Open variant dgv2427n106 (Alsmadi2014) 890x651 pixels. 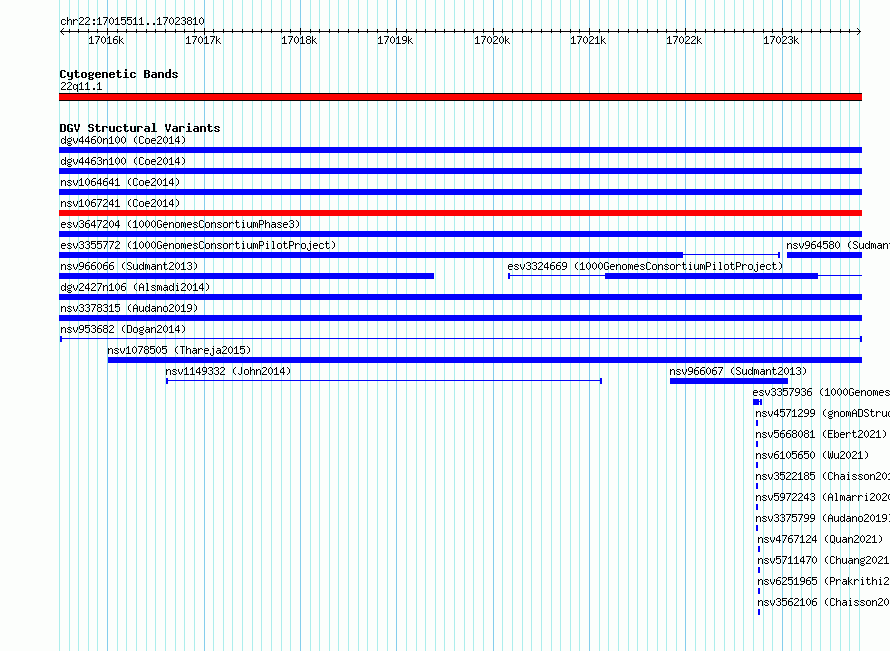135,287
